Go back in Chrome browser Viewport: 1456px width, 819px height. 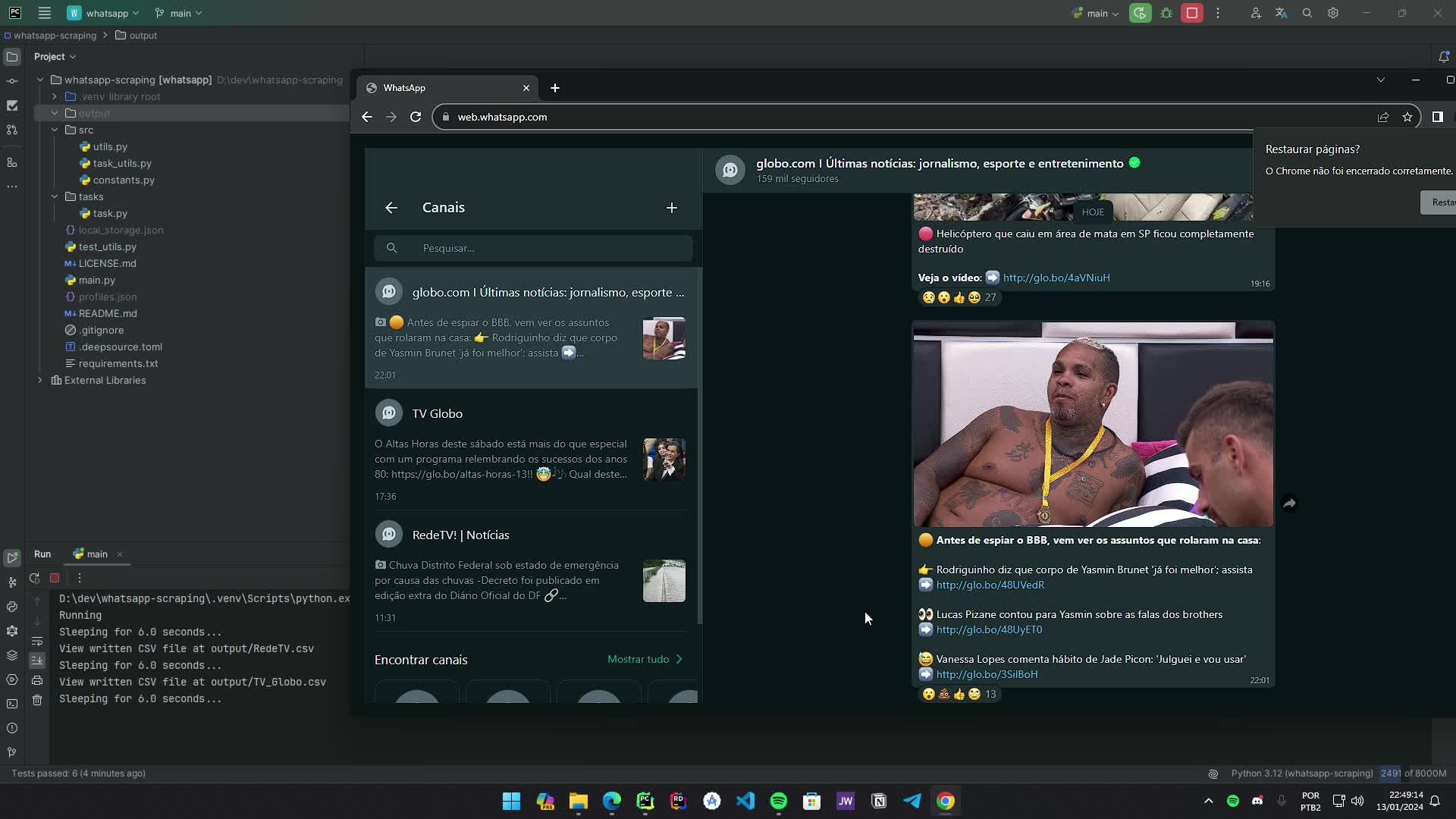367,117
